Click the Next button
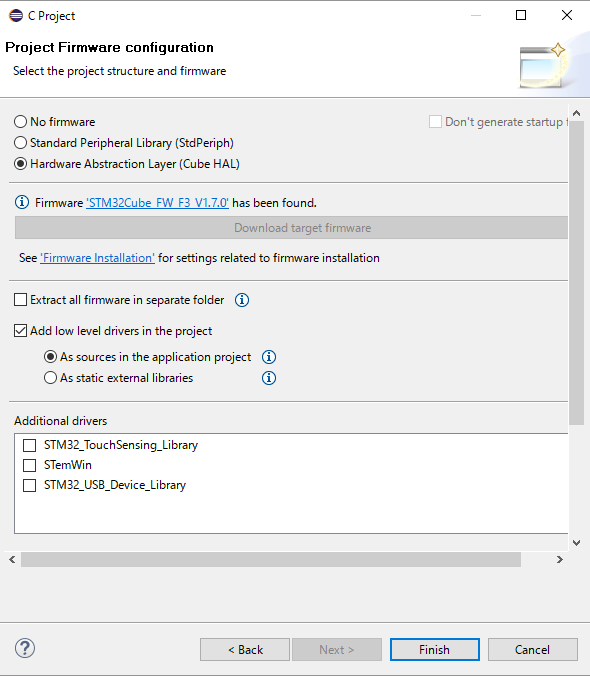The image size is (590, 676). coord(337,650)
